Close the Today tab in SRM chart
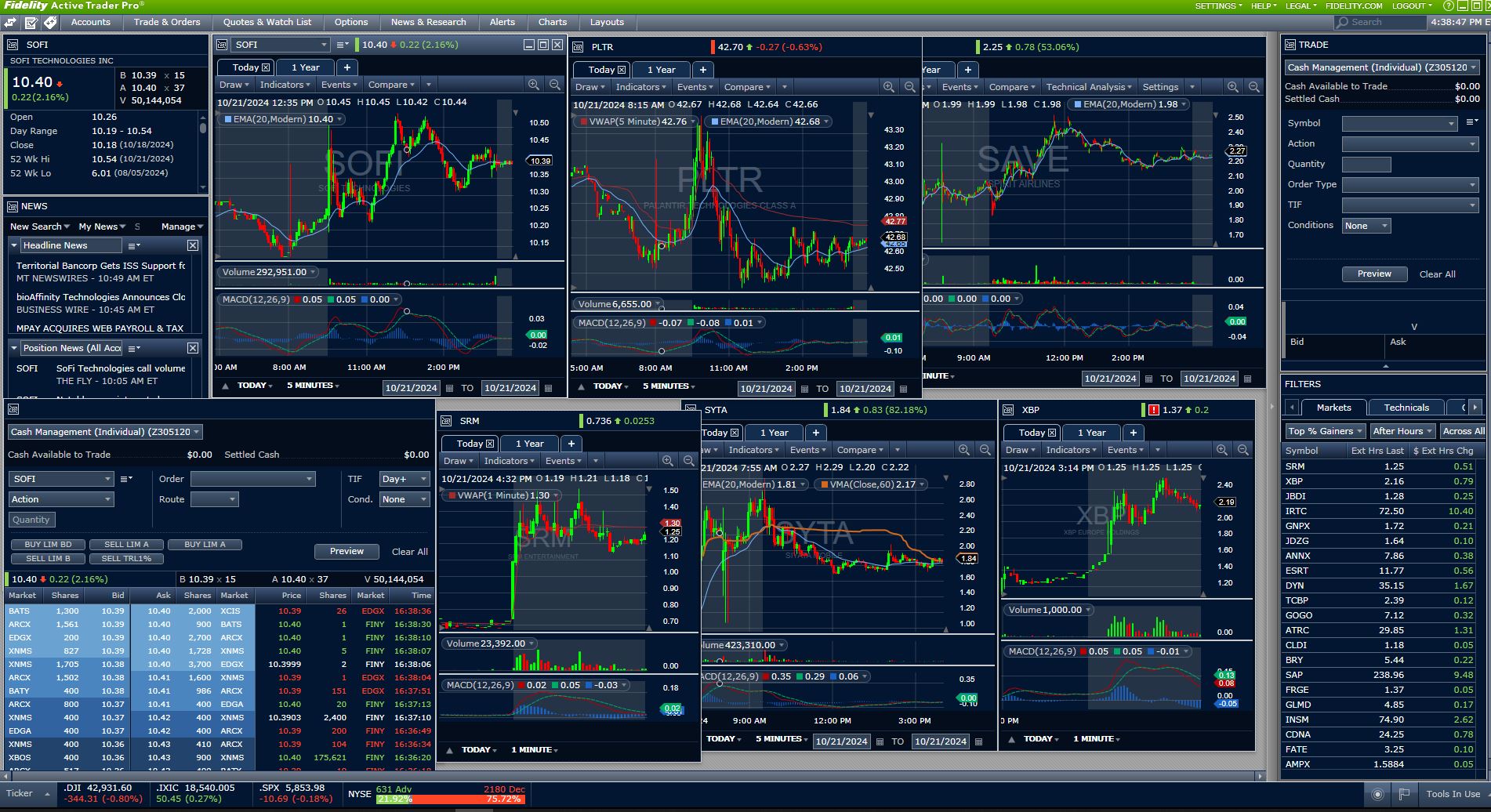 click(490, 444)
